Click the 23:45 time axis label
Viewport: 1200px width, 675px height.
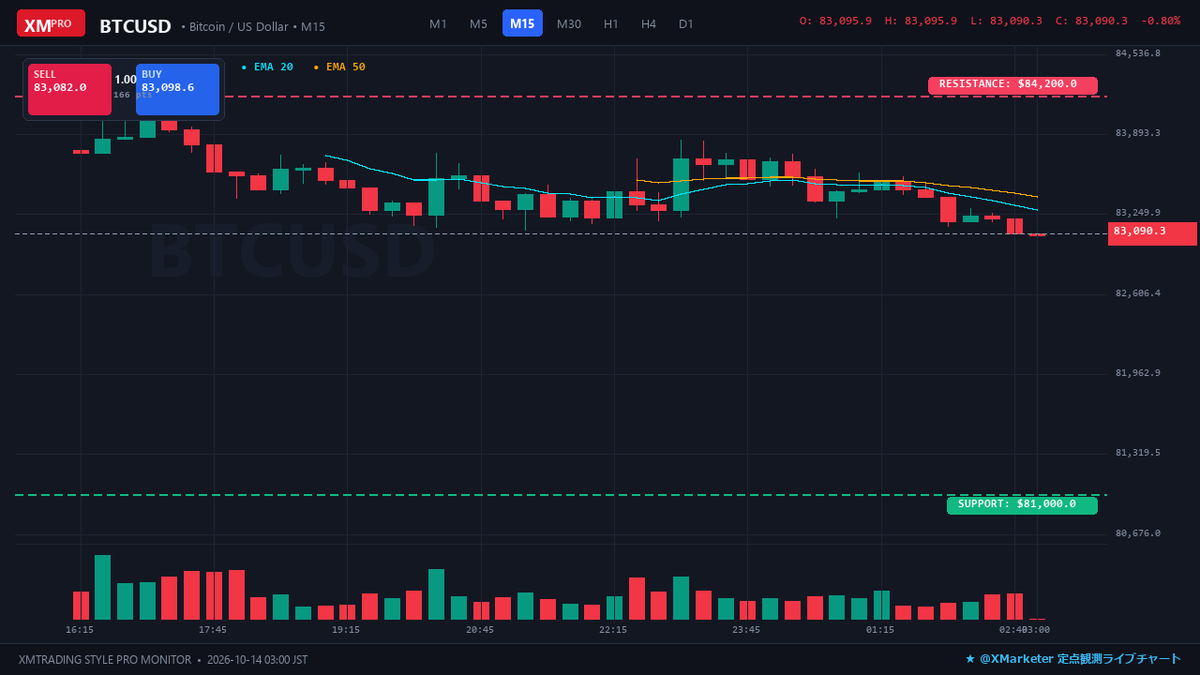click(x=746, y=630)
